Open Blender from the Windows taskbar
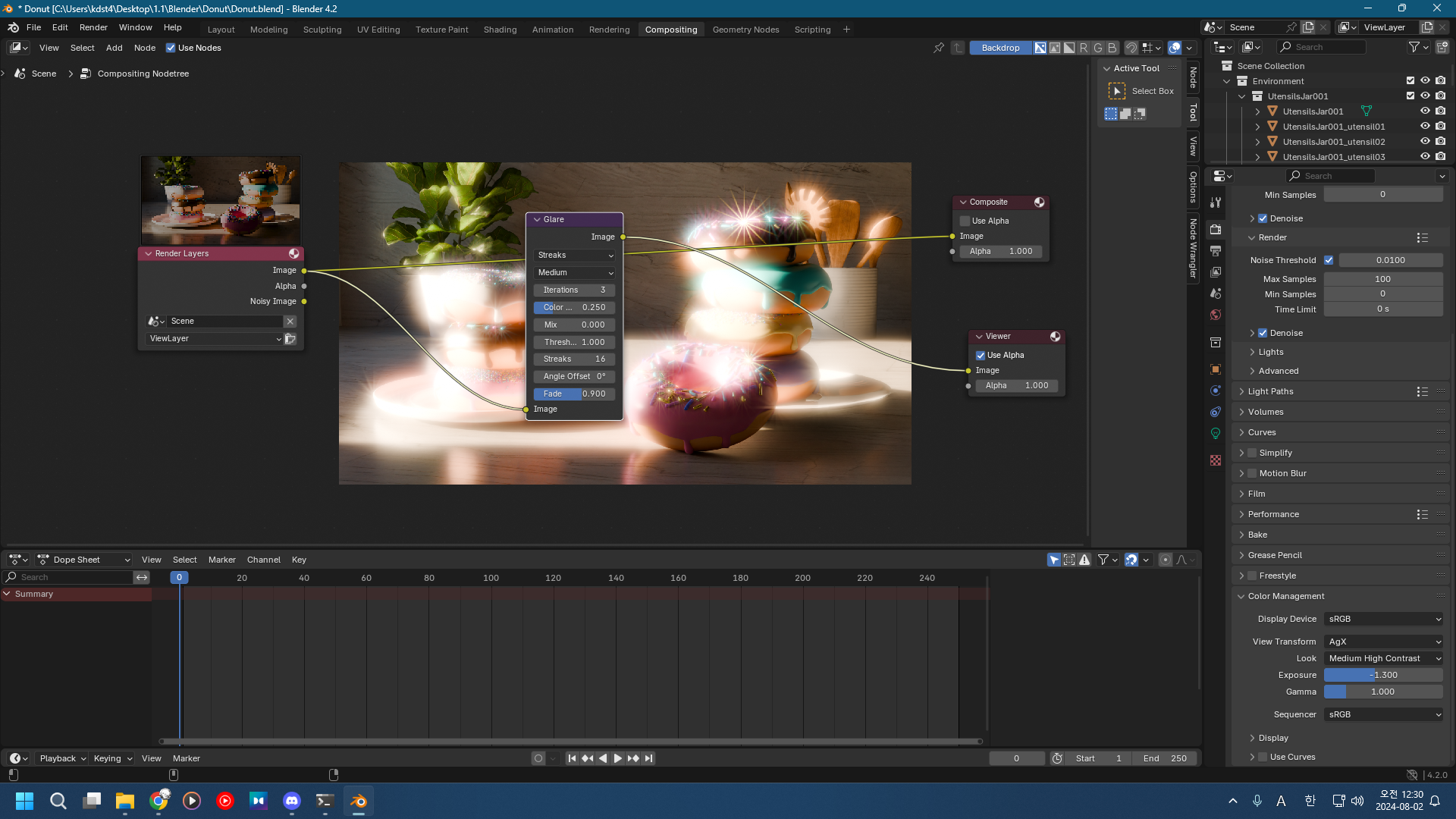 pos(359,801)
